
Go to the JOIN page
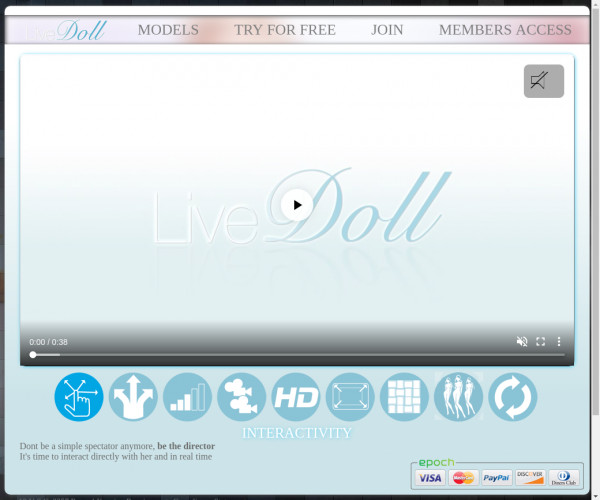(387, 30)
